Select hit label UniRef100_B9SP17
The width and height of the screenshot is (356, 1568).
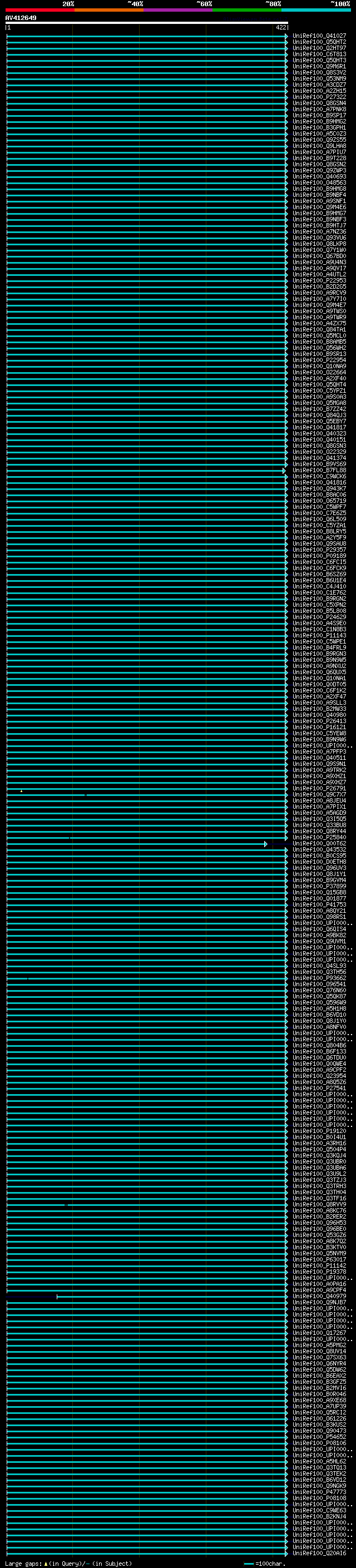pos(319,115)
